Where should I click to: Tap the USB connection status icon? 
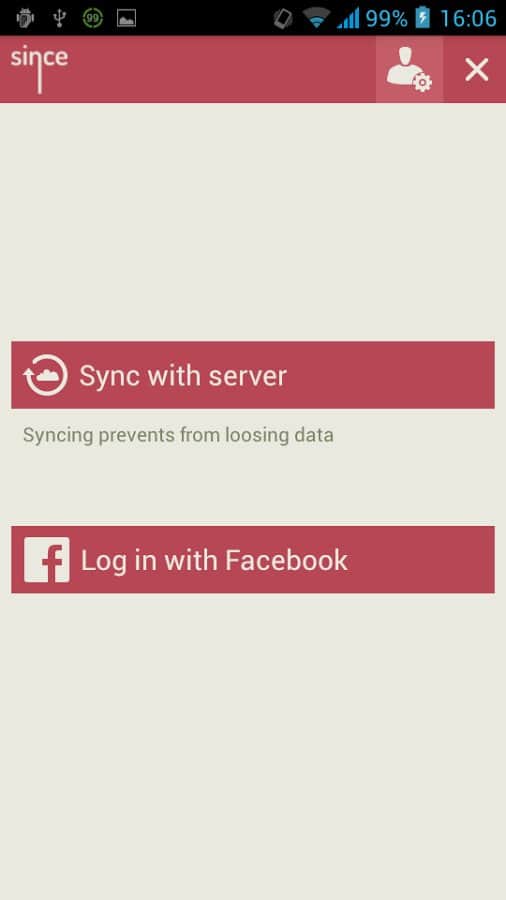click(x=59, y=18)
